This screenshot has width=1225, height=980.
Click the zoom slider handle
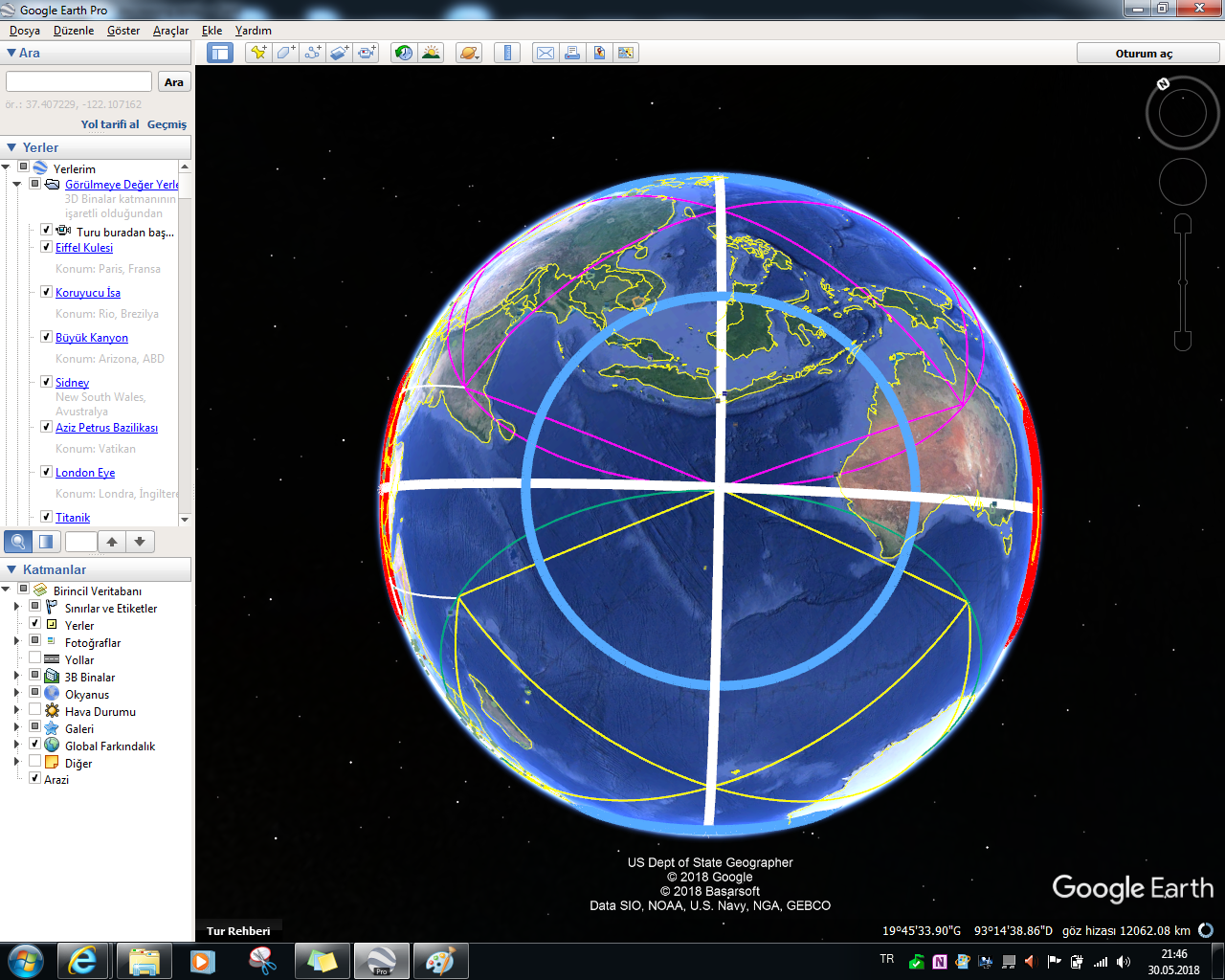click(x=1183, y=282)
